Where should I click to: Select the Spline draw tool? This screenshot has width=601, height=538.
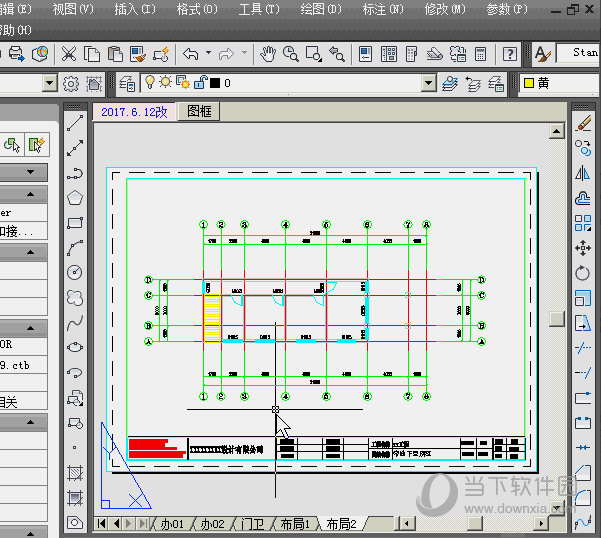coord(75,323)
